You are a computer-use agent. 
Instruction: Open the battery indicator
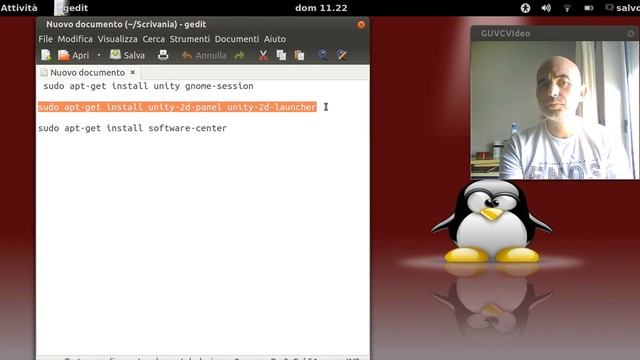(589, 8)
